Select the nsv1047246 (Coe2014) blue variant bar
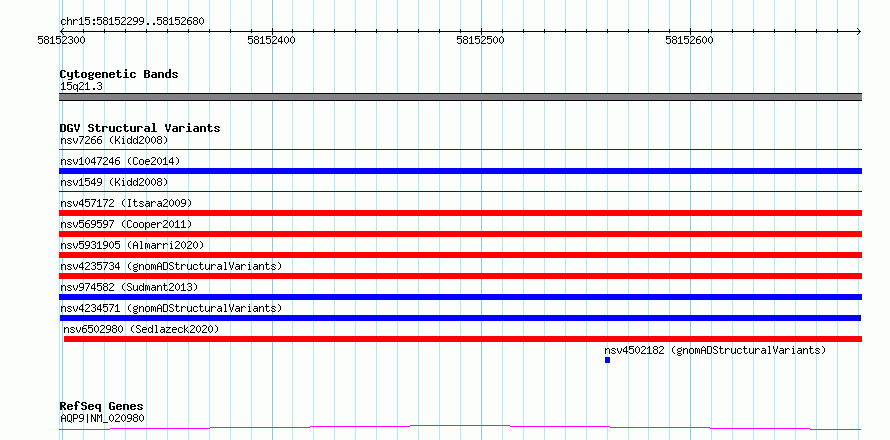Image resolution: width=890 pixels, height=440 pixels. click(x=460, y=171)
